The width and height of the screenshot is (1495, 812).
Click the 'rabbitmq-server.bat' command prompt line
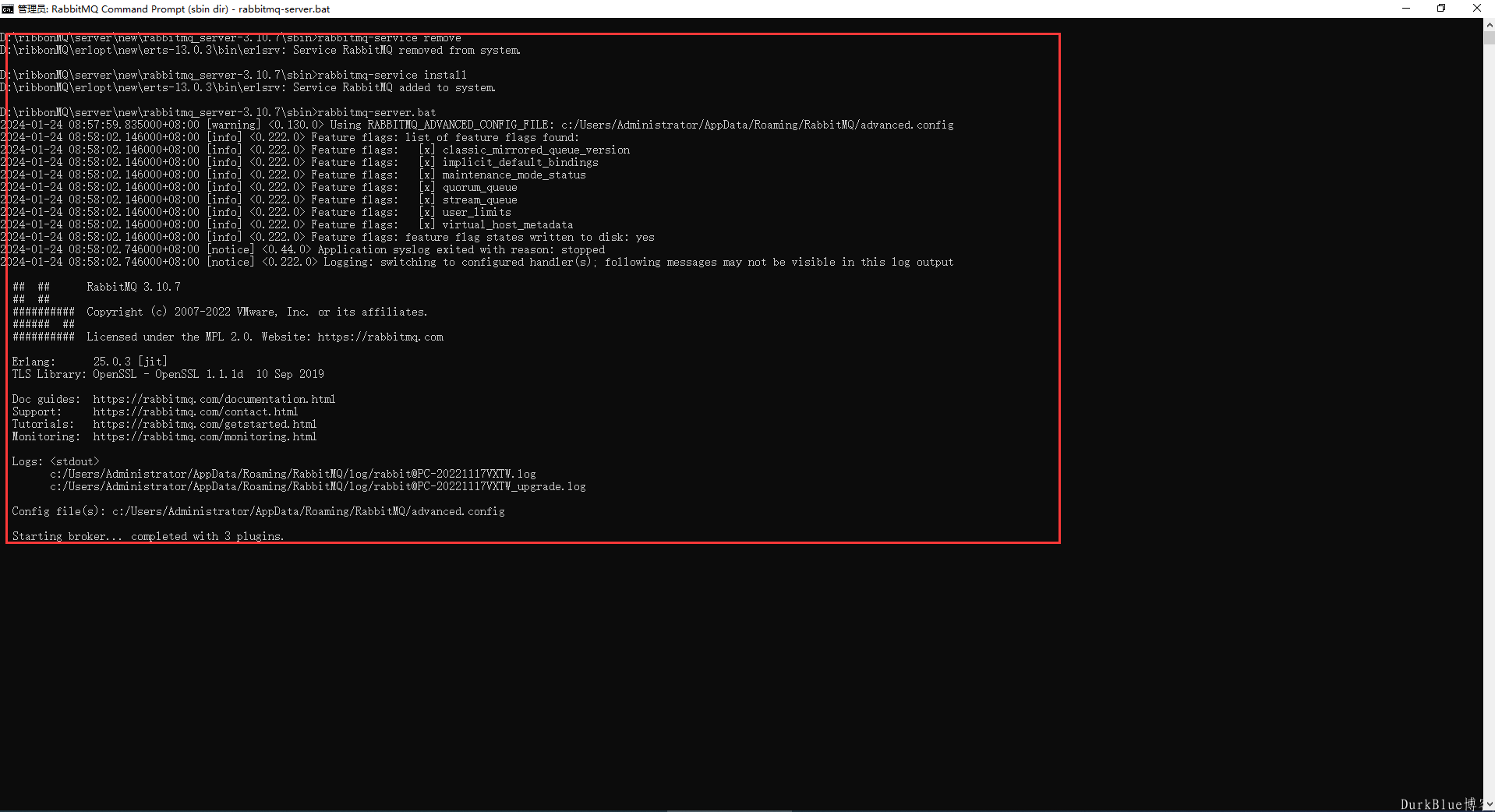pos(218,113)
